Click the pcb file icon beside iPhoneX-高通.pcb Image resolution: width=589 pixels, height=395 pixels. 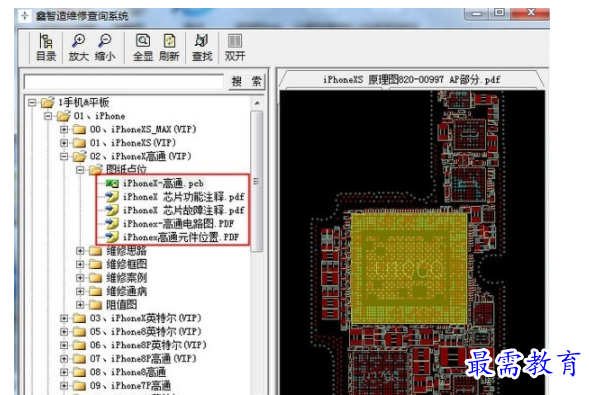coord(112,184)
